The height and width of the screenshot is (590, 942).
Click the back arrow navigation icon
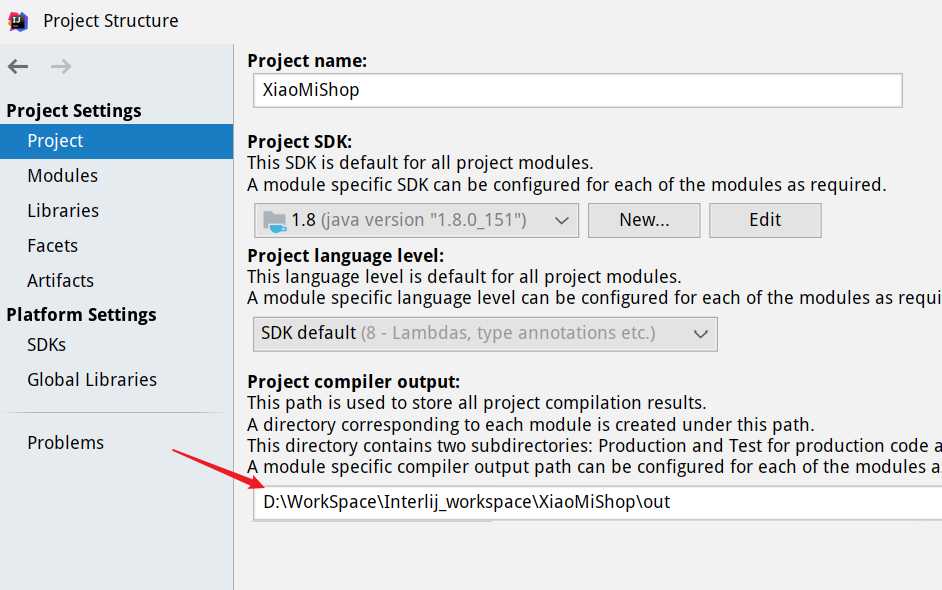click(x=18, y=66)
